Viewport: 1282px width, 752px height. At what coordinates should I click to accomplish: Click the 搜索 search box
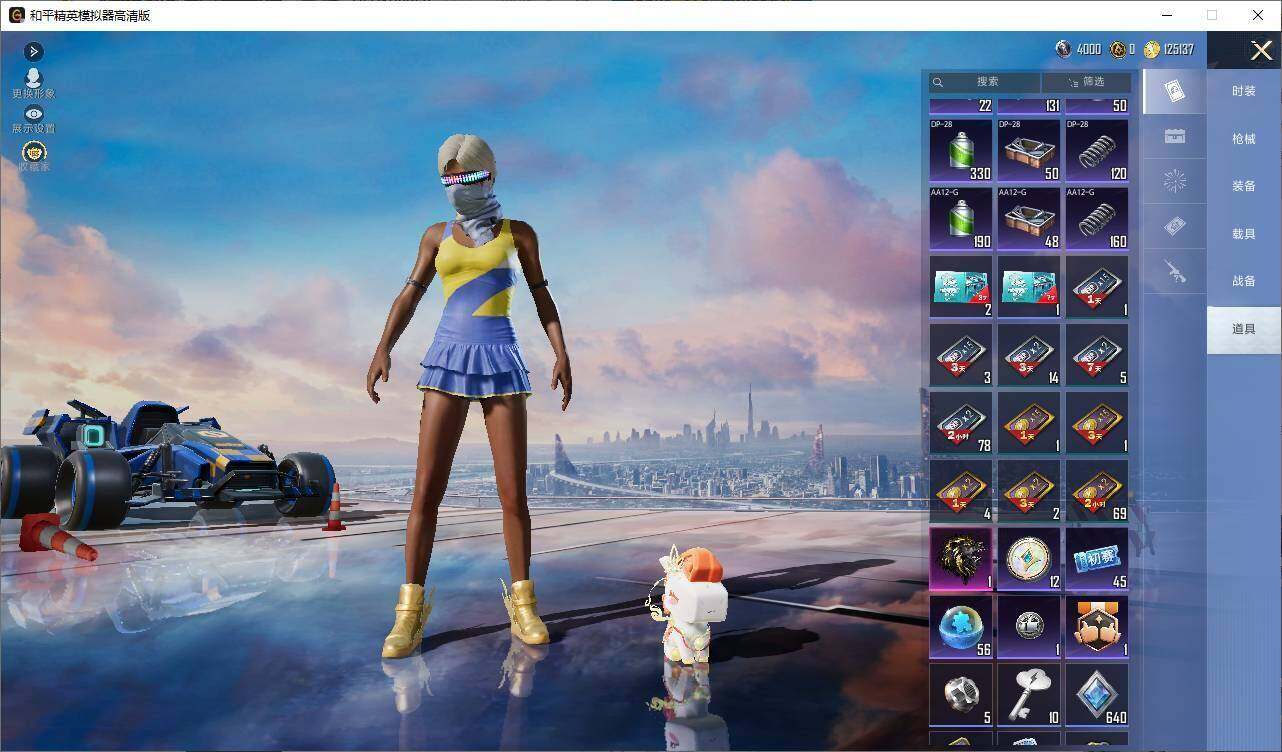(x=985, y=82)
